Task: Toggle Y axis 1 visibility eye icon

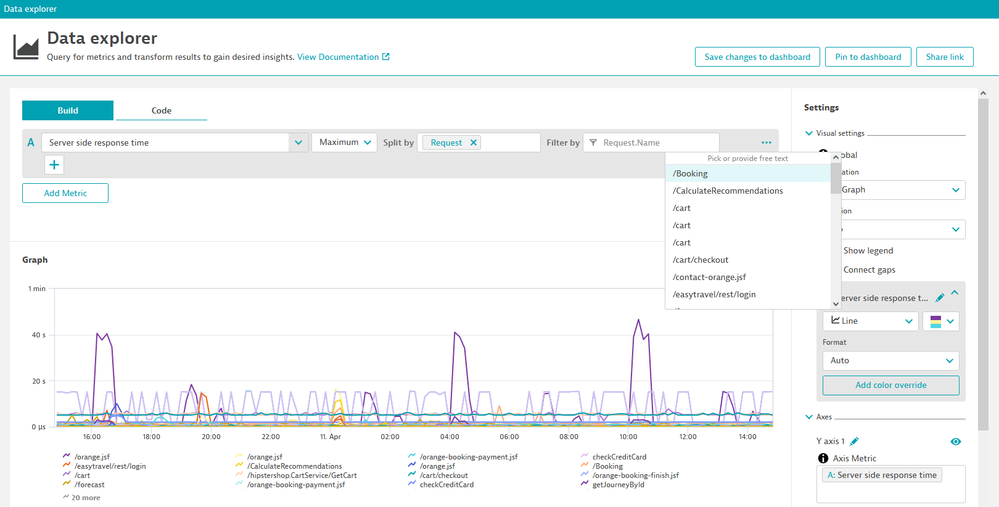Action: point(956,441)
